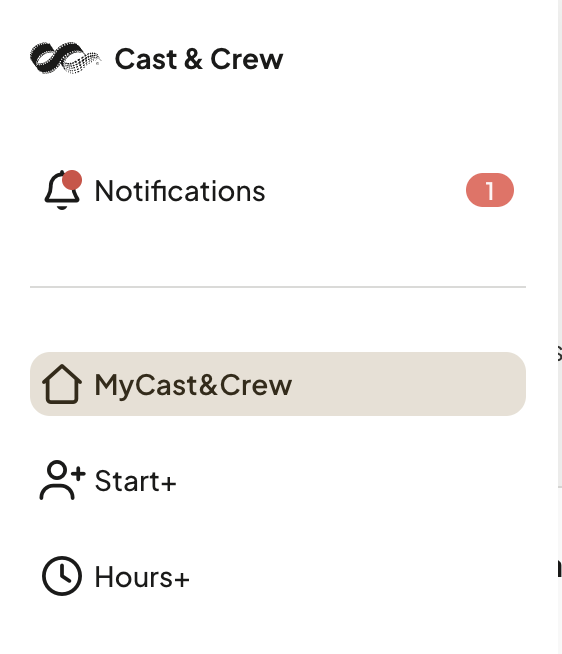Click the Notifications text label
Screen dimensions: 562x654
(x=180, y=191)
